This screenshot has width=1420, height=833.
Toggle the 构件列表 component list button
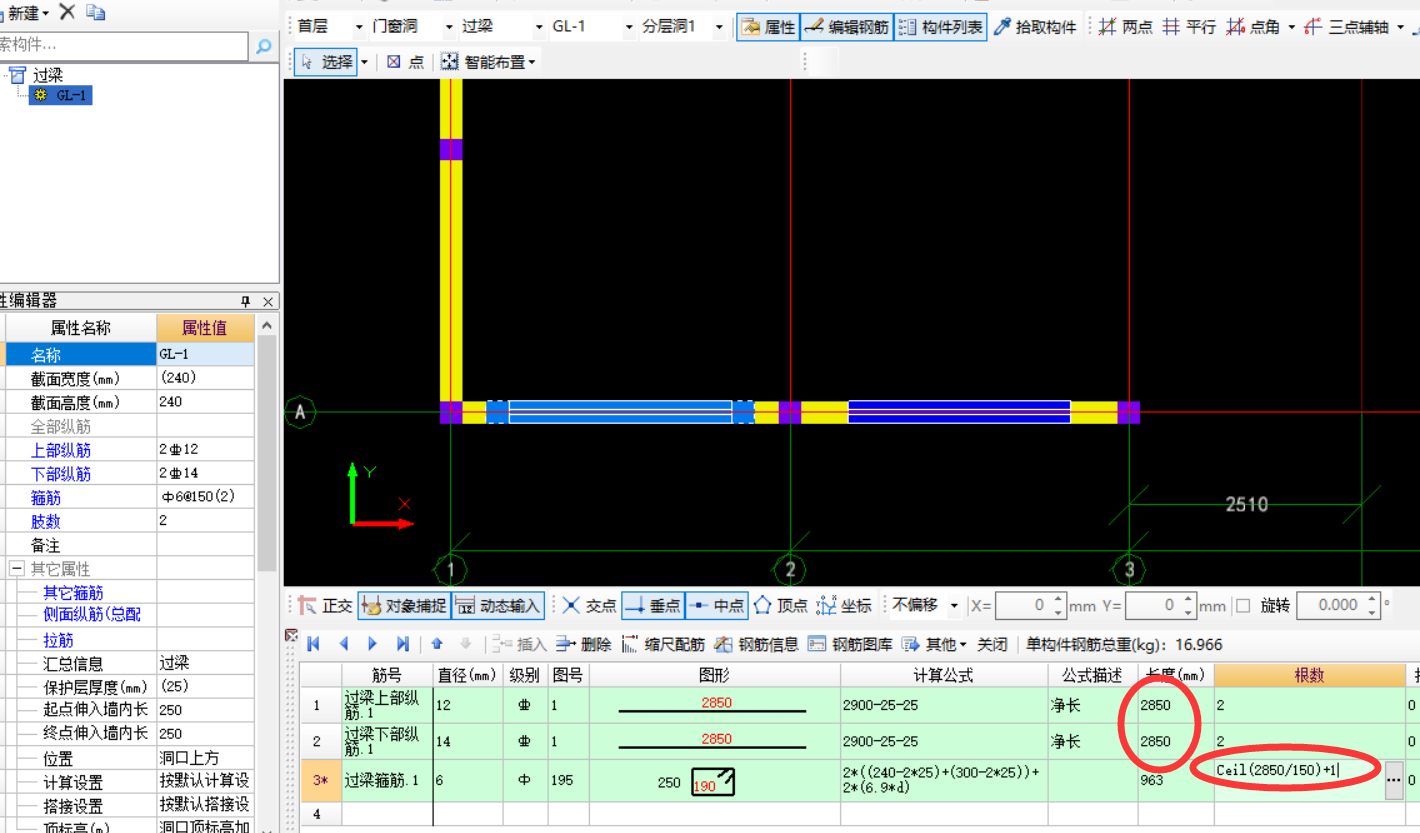pyautogui.click(x=940, y=27)
